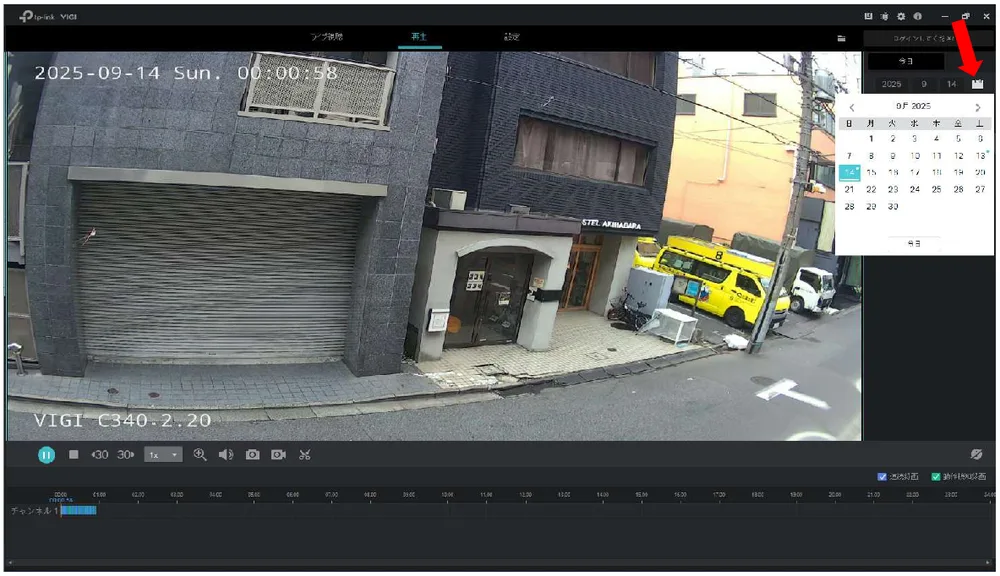
Task: Click 今日 at the calendar bottom
Action: pyautogui.click(x=914, y=244)
